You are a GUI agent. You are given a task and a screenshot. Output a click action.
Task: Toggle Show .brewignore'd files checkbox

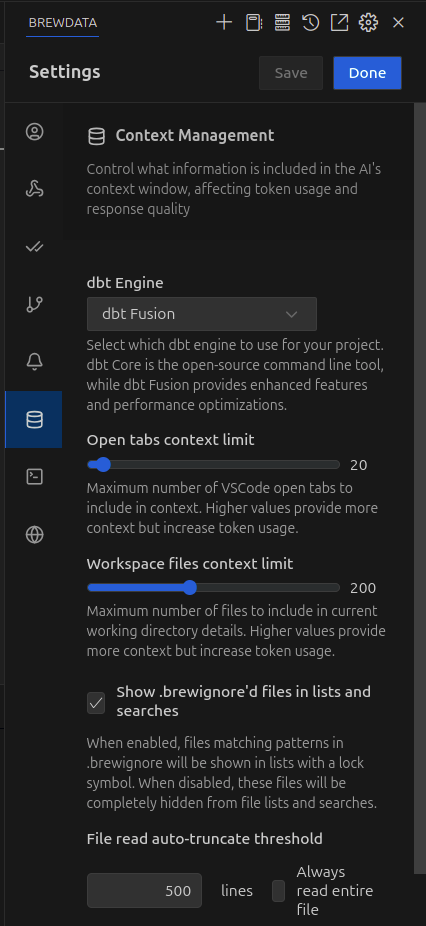pos(96,703)
